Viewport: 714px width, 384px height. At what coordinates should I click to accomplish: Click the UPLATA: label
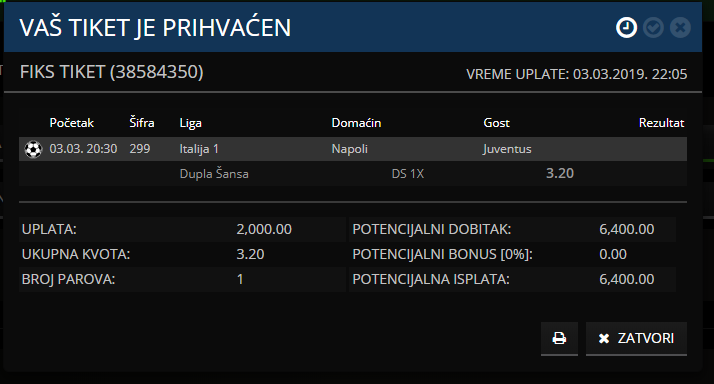pos(49,229)
